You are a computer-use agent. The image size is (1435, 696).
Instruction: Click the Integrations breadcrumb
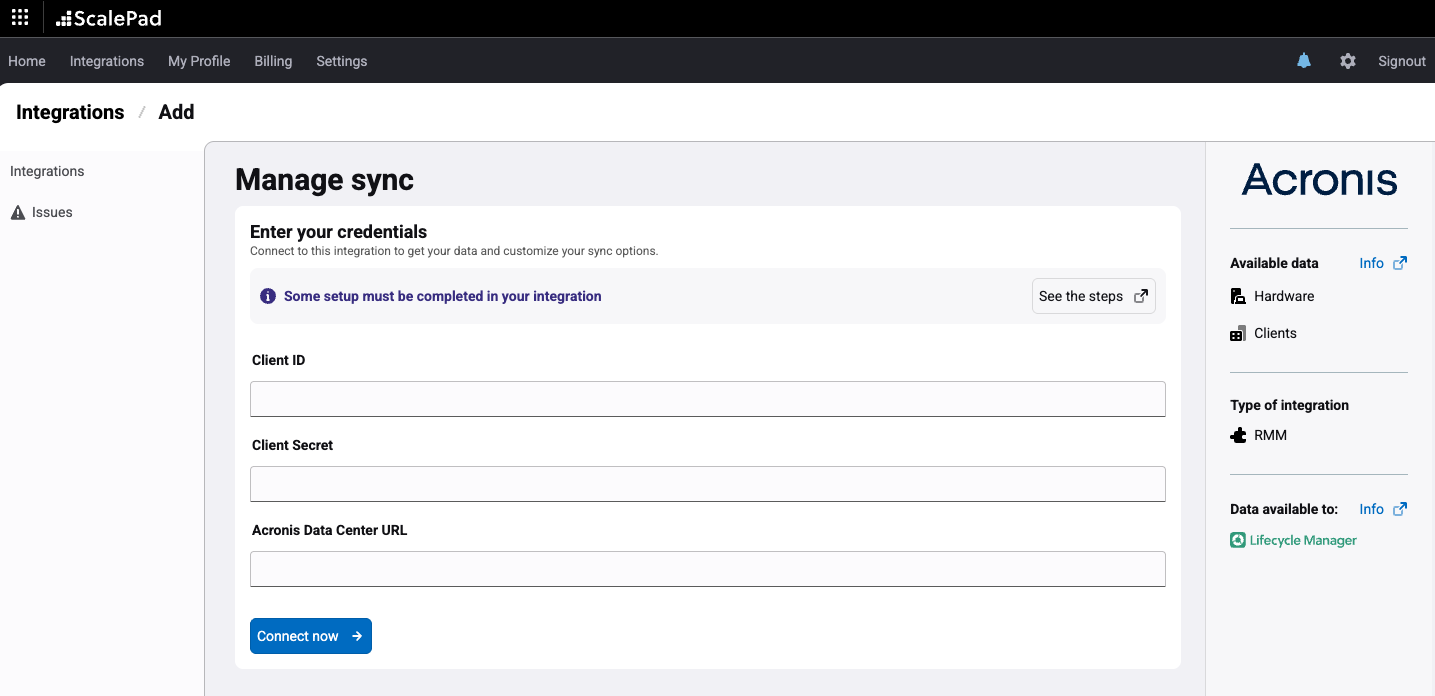pyautogui.click(x=70, y=112)
